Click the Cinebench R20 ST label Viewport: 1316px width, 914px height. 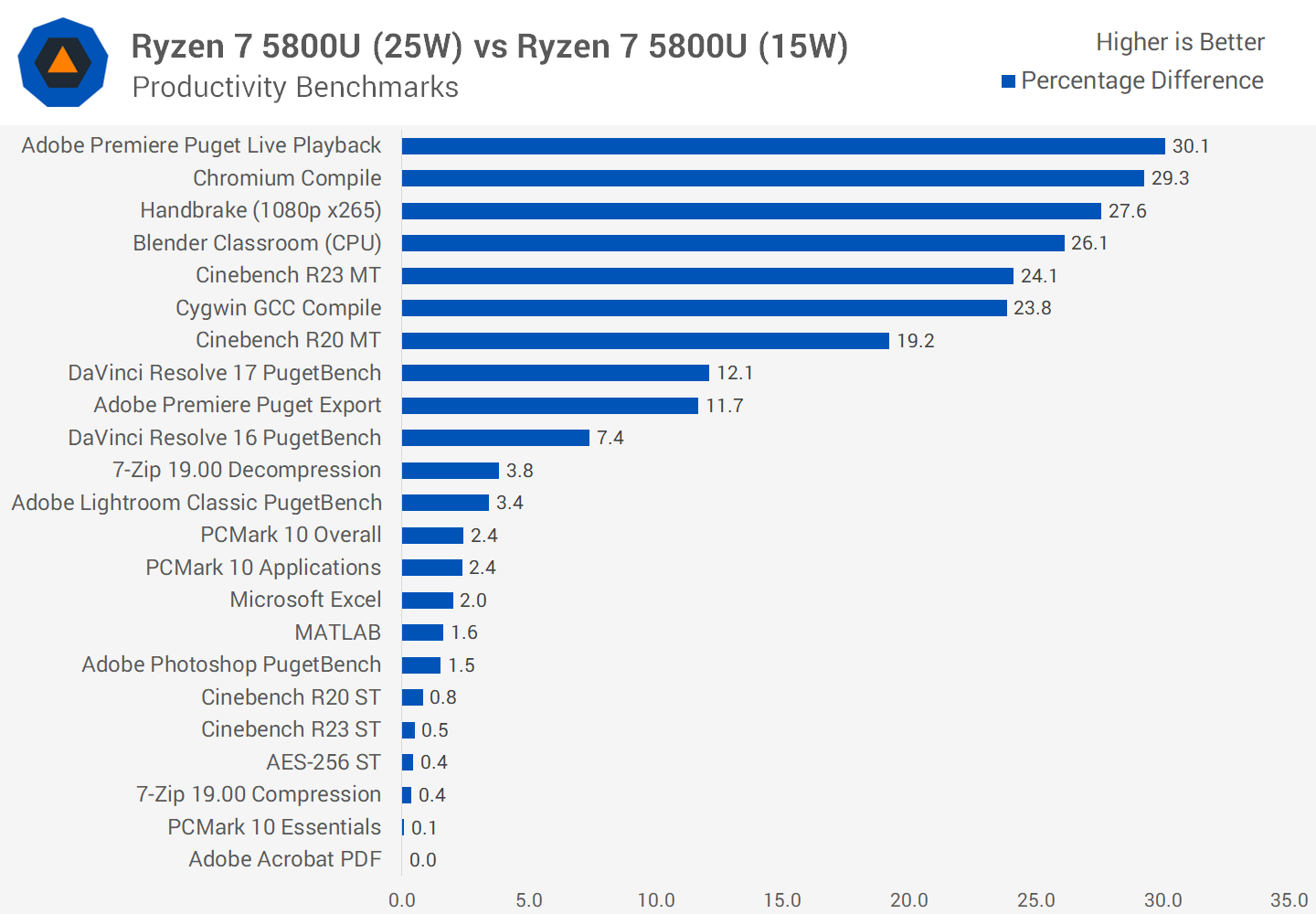tap(291, 697)
